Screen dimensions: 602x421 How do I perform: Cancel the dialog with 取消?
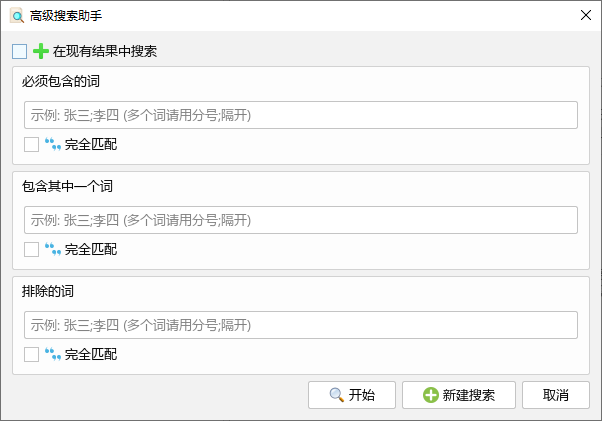[556, 395]
